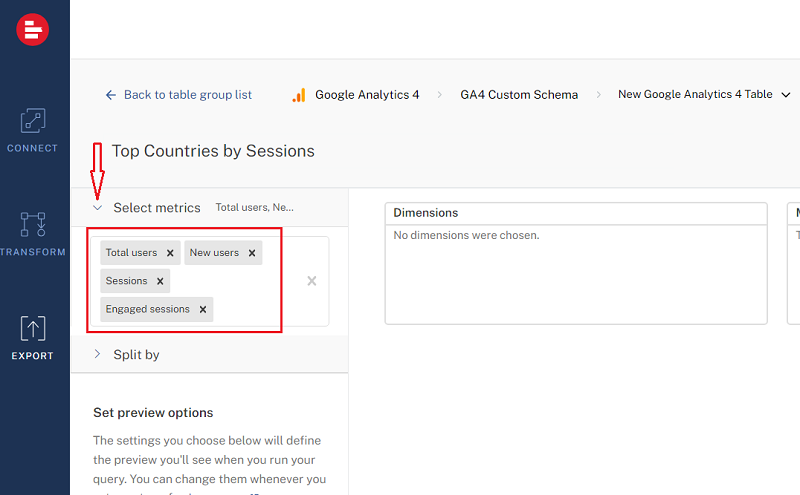This screenshot has width=800, height=495.
Task: Click the EXPORT sidebar label
Action: 33,356
